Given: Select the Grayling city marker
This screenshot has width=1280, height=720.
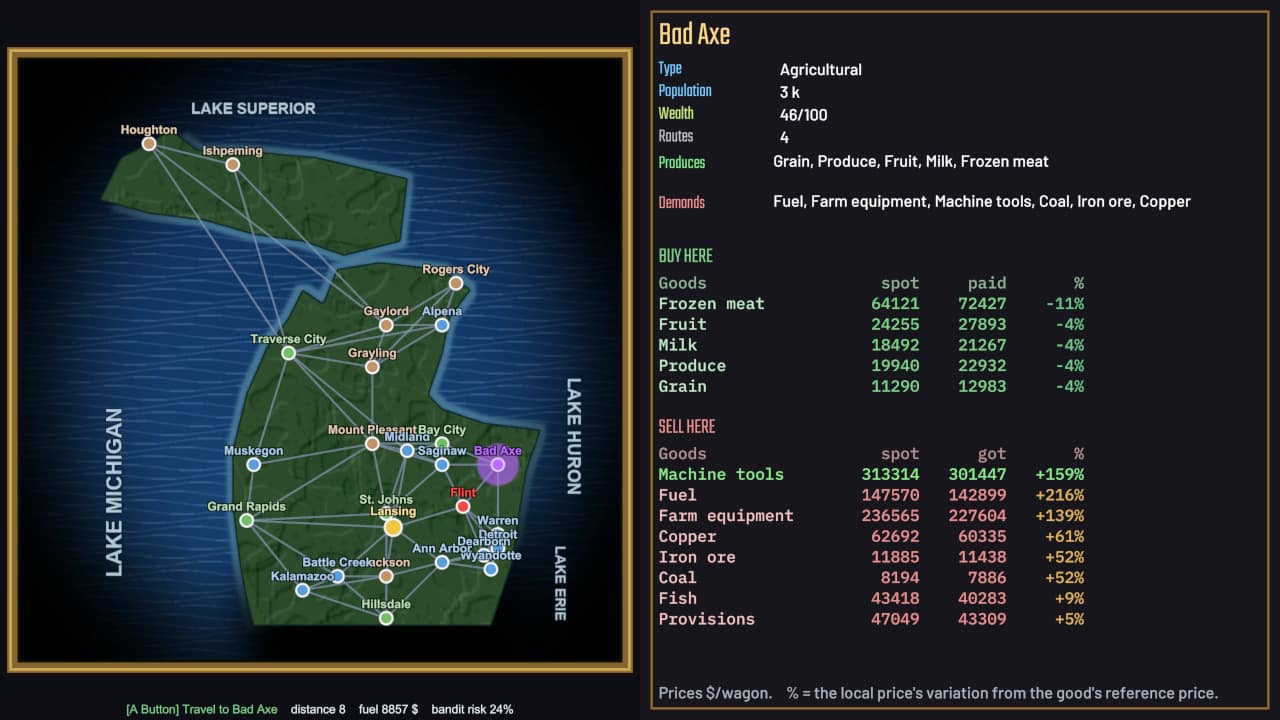Looking at the screenshot, I should pyautogui.click(x=372, y=367).
